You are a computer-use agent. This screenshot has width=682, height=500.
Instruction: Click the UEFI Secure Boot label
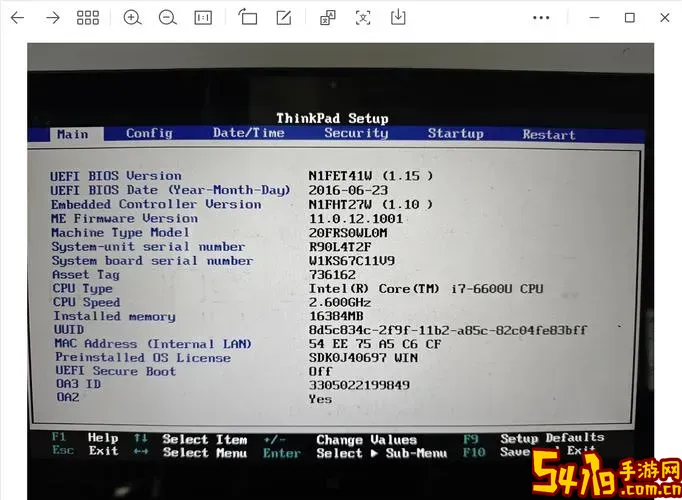coord(116,371)
